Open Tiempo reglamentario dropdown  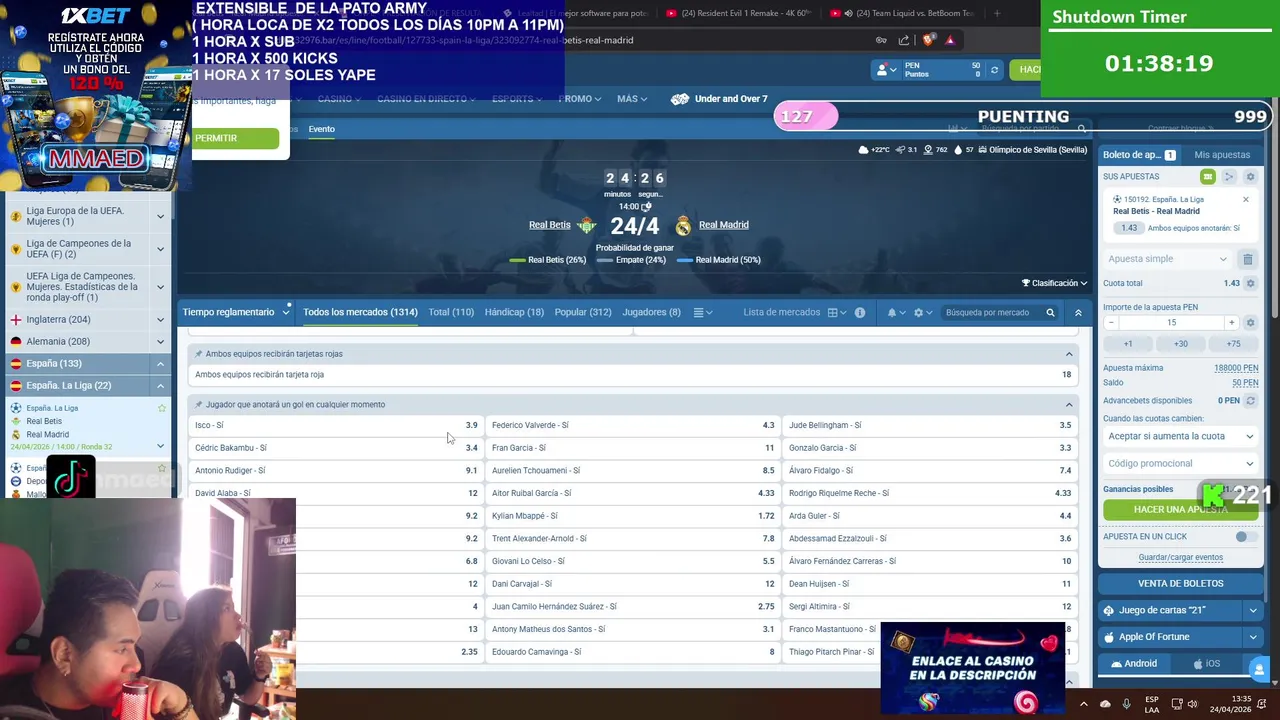click(236, 312)
